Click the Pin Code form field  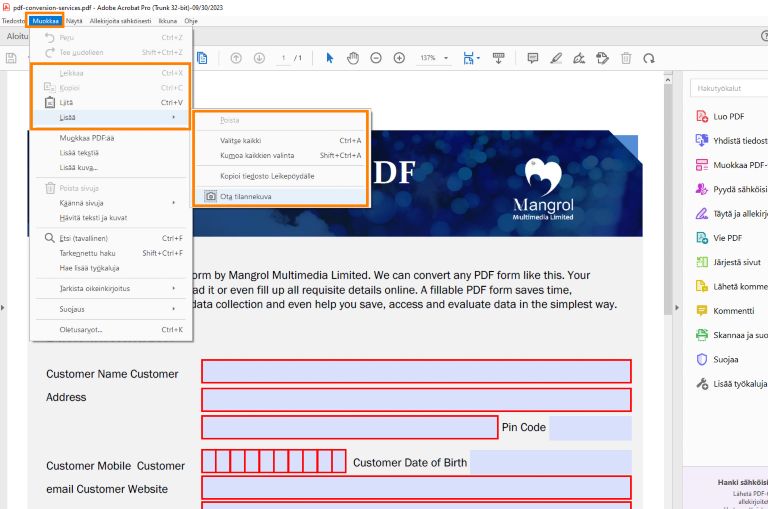point(591,428)
